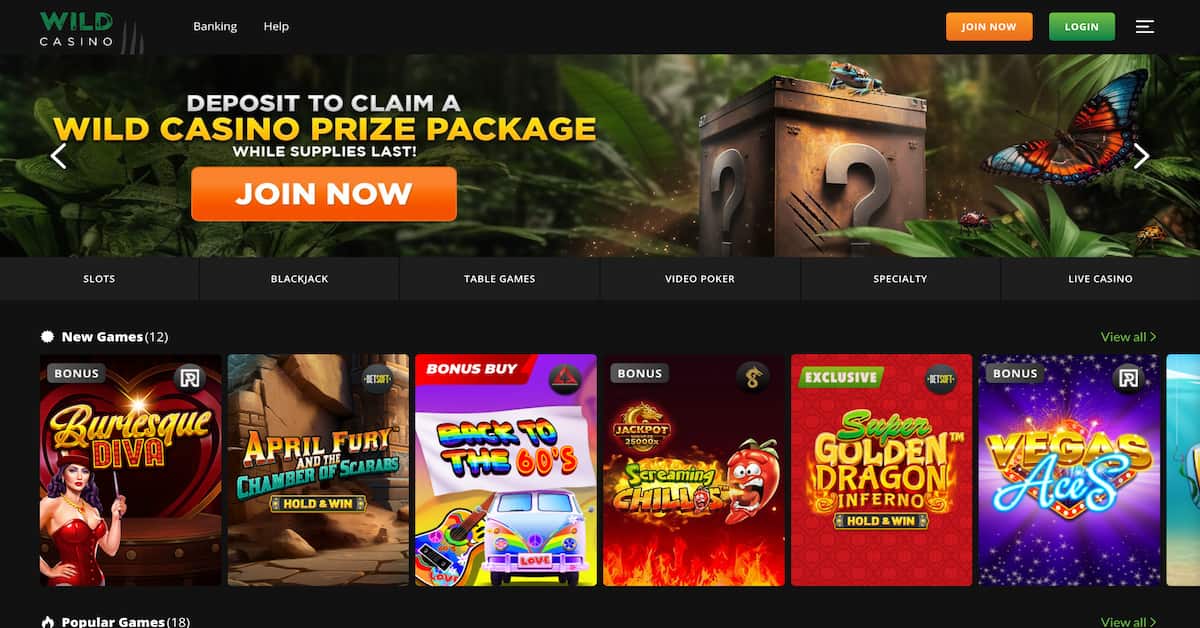The height and width of the screenshot is (628, 1200).
Task: Click the New Games starburst icon
Action: tap(47, 337)
